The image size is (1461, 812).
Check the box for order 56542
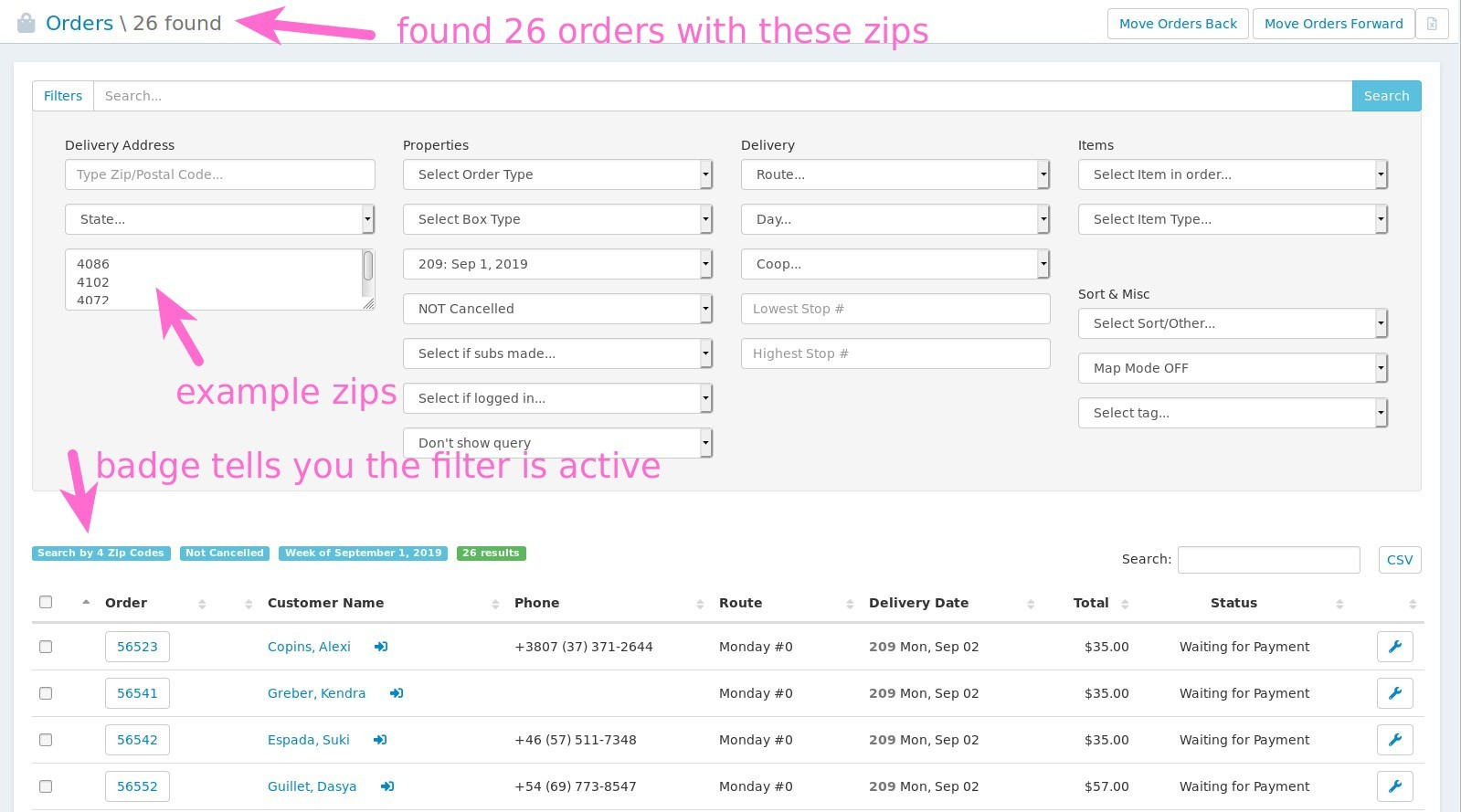pyautogui.click(x=46, y=740)
